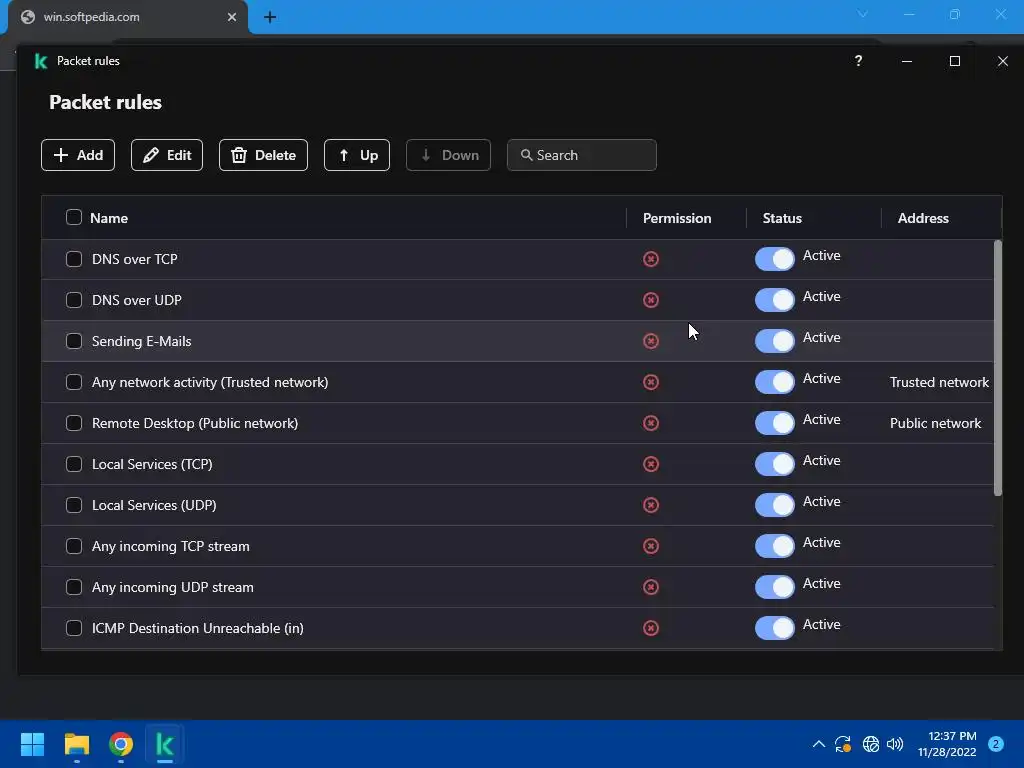The height and width of the screenshot is (768, 1024).
Task: Click block icon for Any incoming TCP stream
Action: click(650, 546)
